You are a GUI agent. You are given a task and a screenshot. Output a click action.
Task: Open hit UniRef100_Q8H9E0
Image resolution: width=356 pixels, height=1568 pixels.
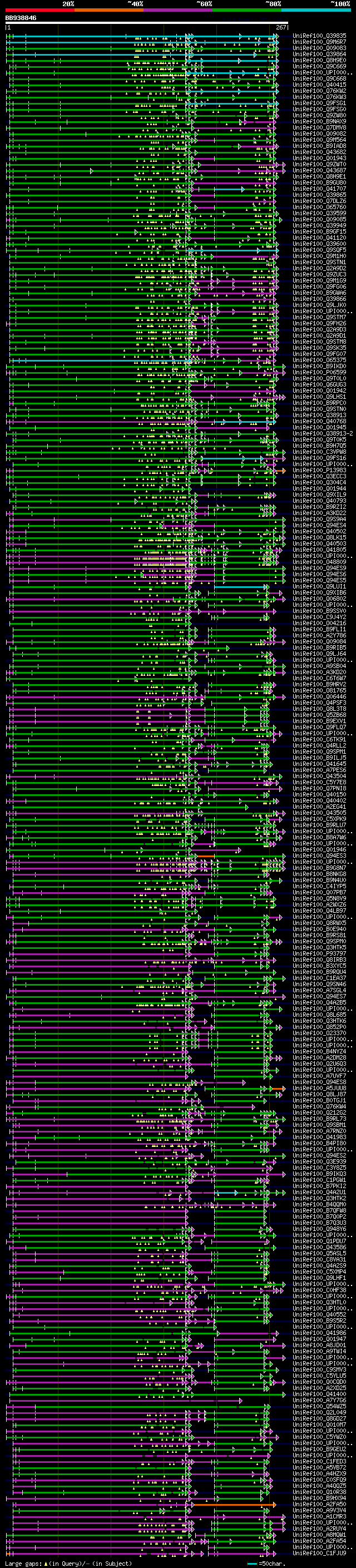tap(319, 60)
